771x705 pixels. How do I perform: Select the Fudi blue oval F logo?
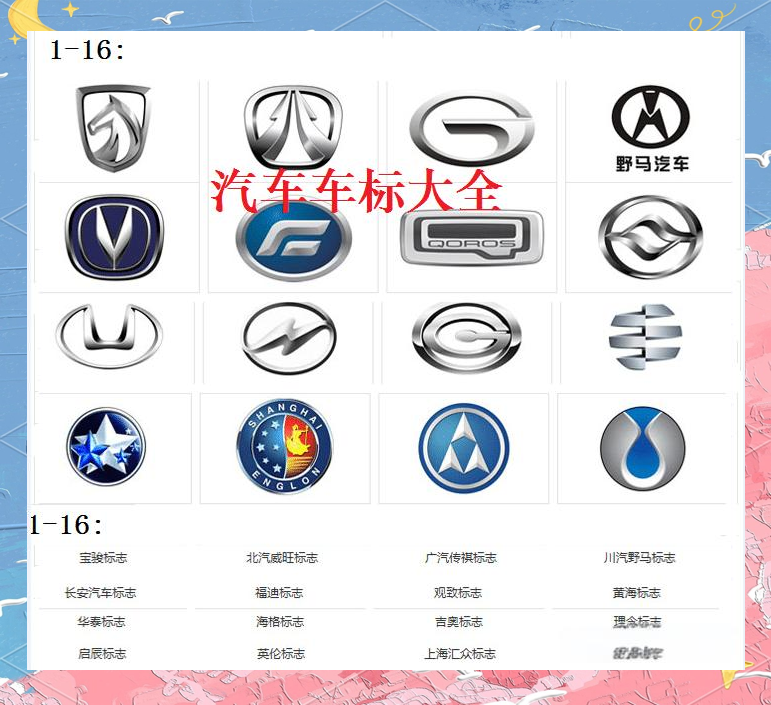(x=294, y=241)
